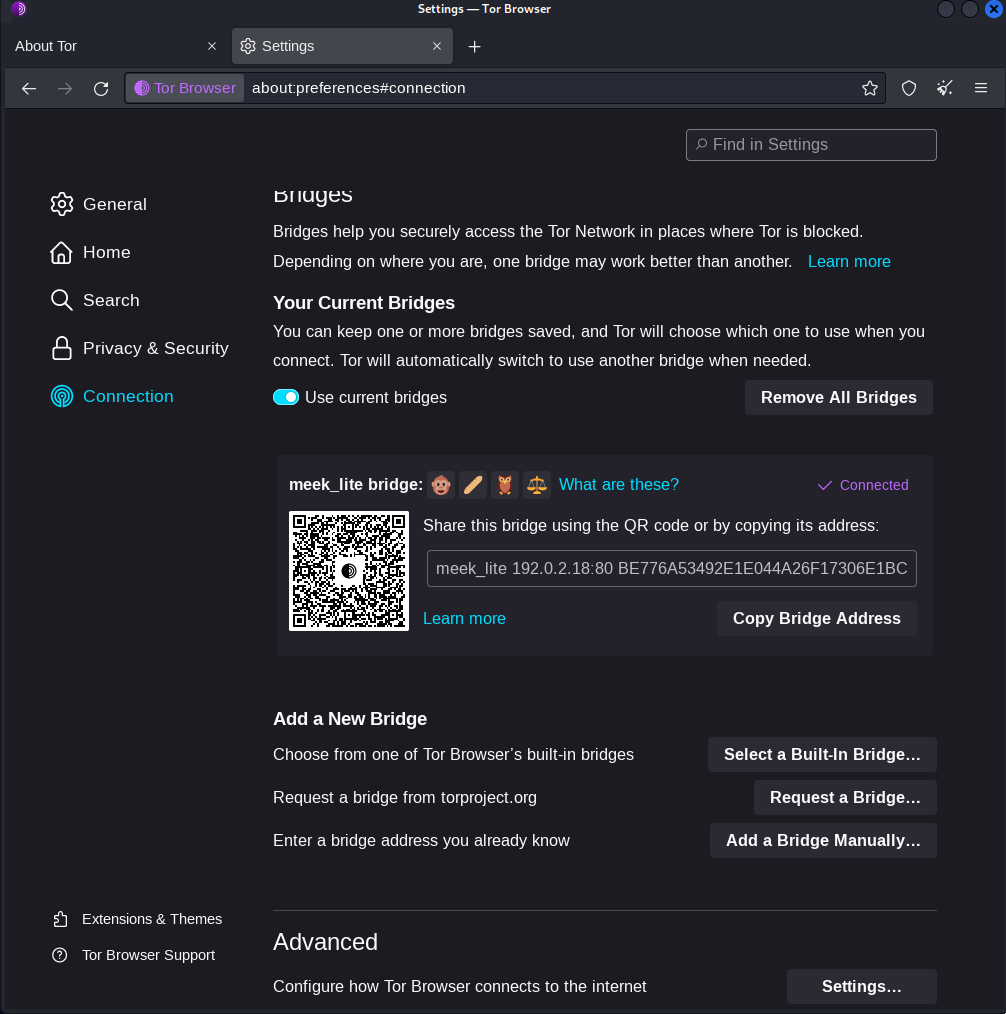Open the application menu (hamburger icon)
Screen dimensions: 1006x1014
click(x=981, y=88)
